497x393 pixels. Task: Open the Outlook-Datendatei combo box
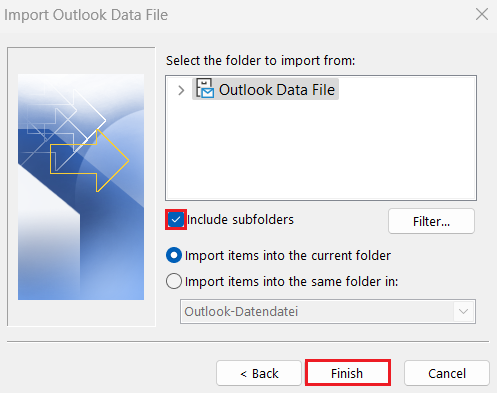click(x=328, y=311)
